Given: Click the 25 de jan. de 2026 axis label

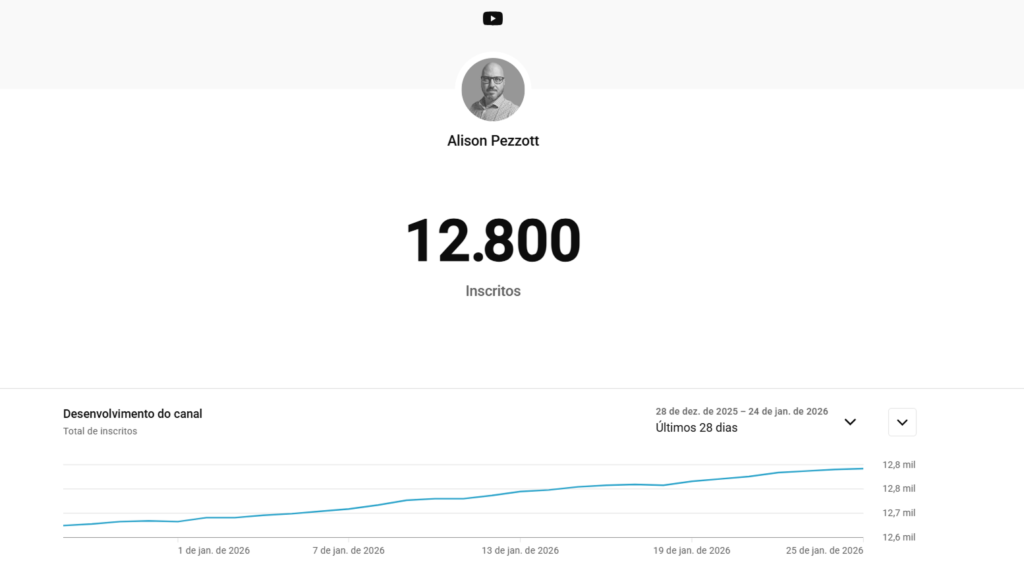Looking at the screenshot, I should [825, 551].
